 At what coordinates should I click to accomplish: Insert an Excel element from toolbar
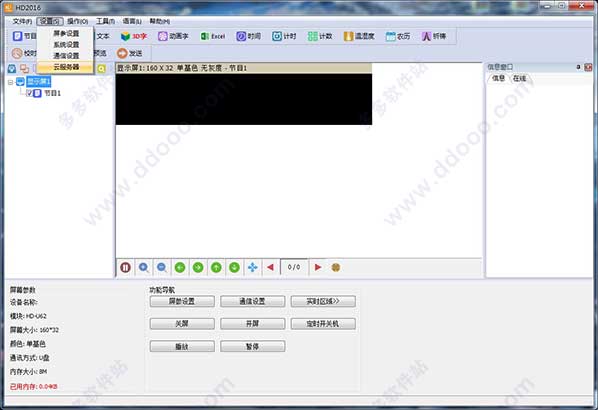213,36
